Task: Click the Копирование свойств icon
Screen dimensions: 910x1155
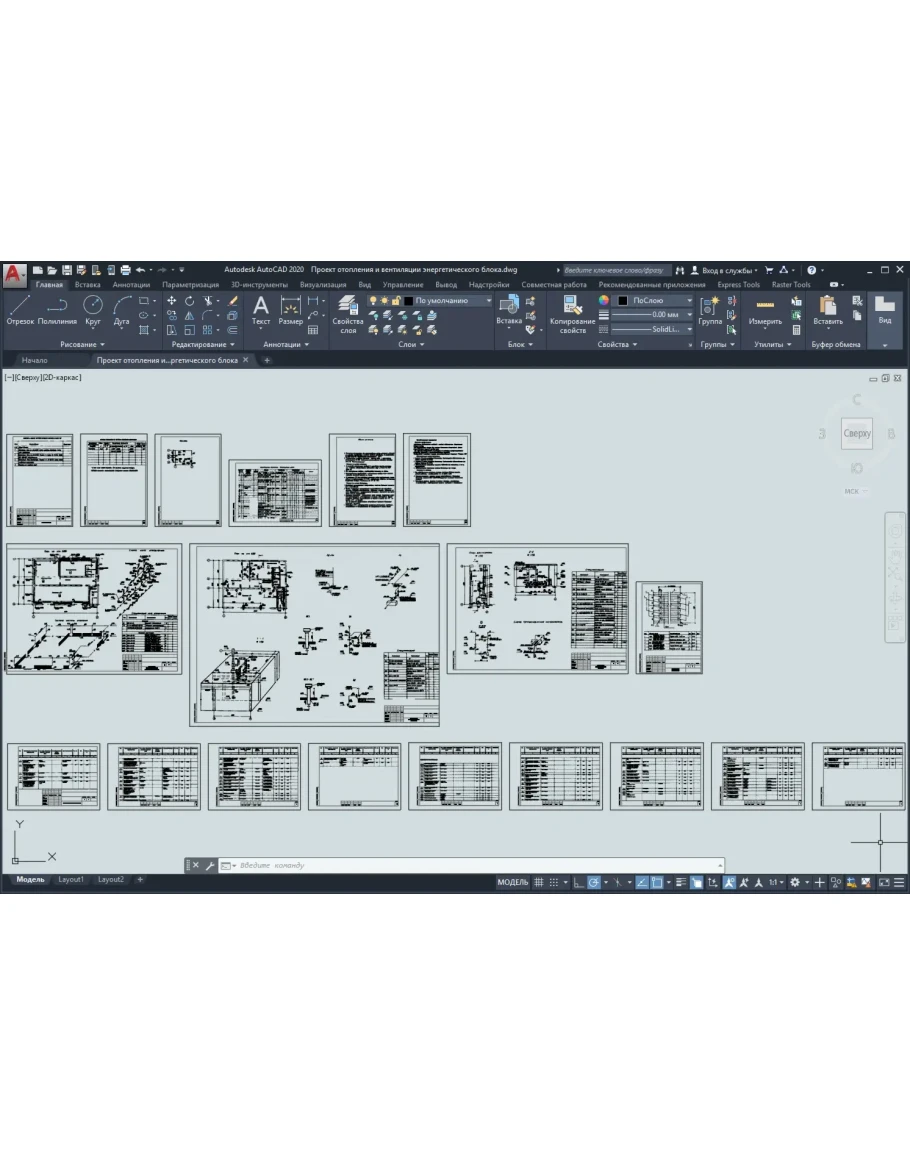Action: [573, 310]
